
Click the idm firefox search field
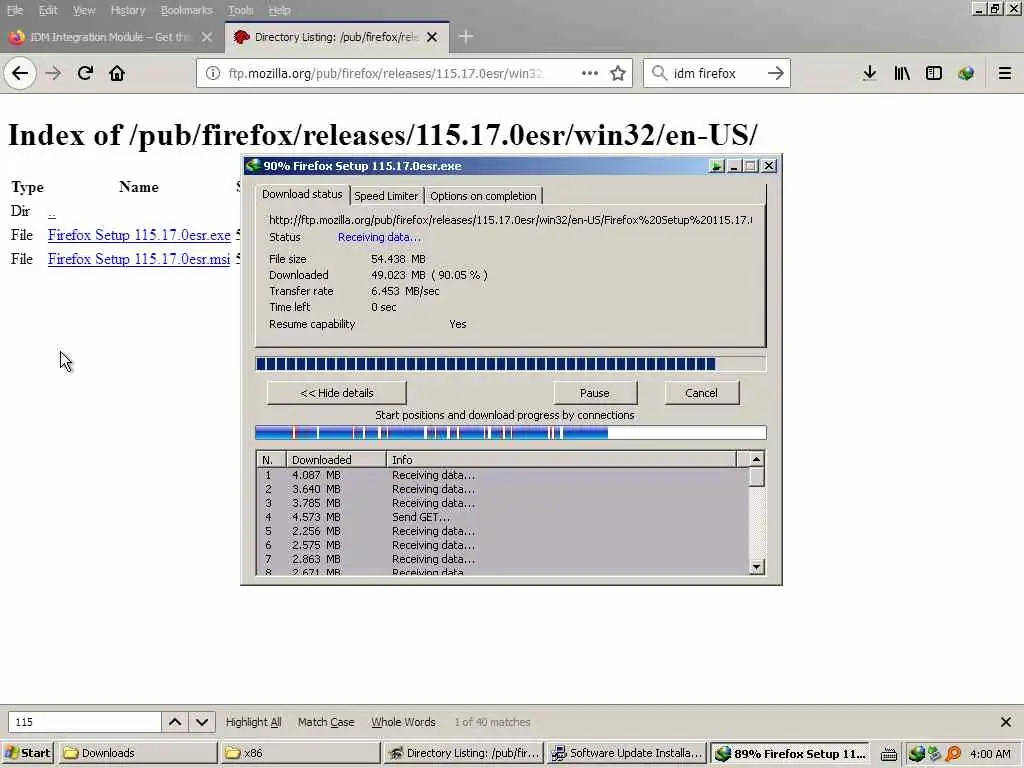tap(716, 73)
